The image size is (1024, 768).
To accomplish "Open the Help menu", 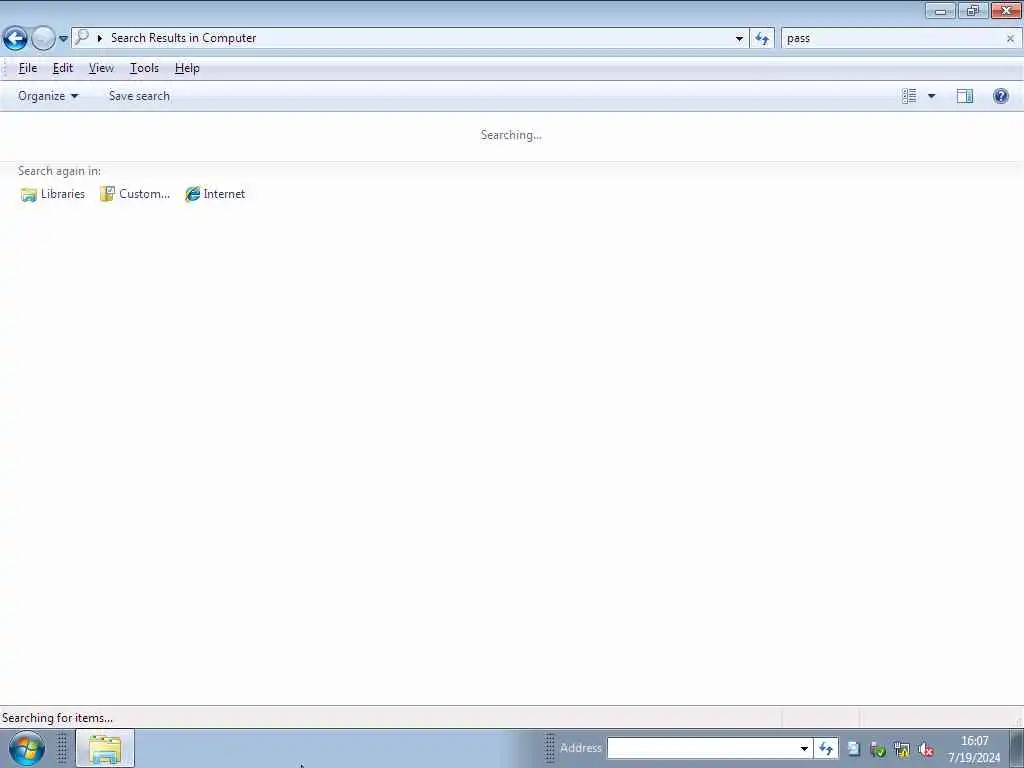I will 187,68.
